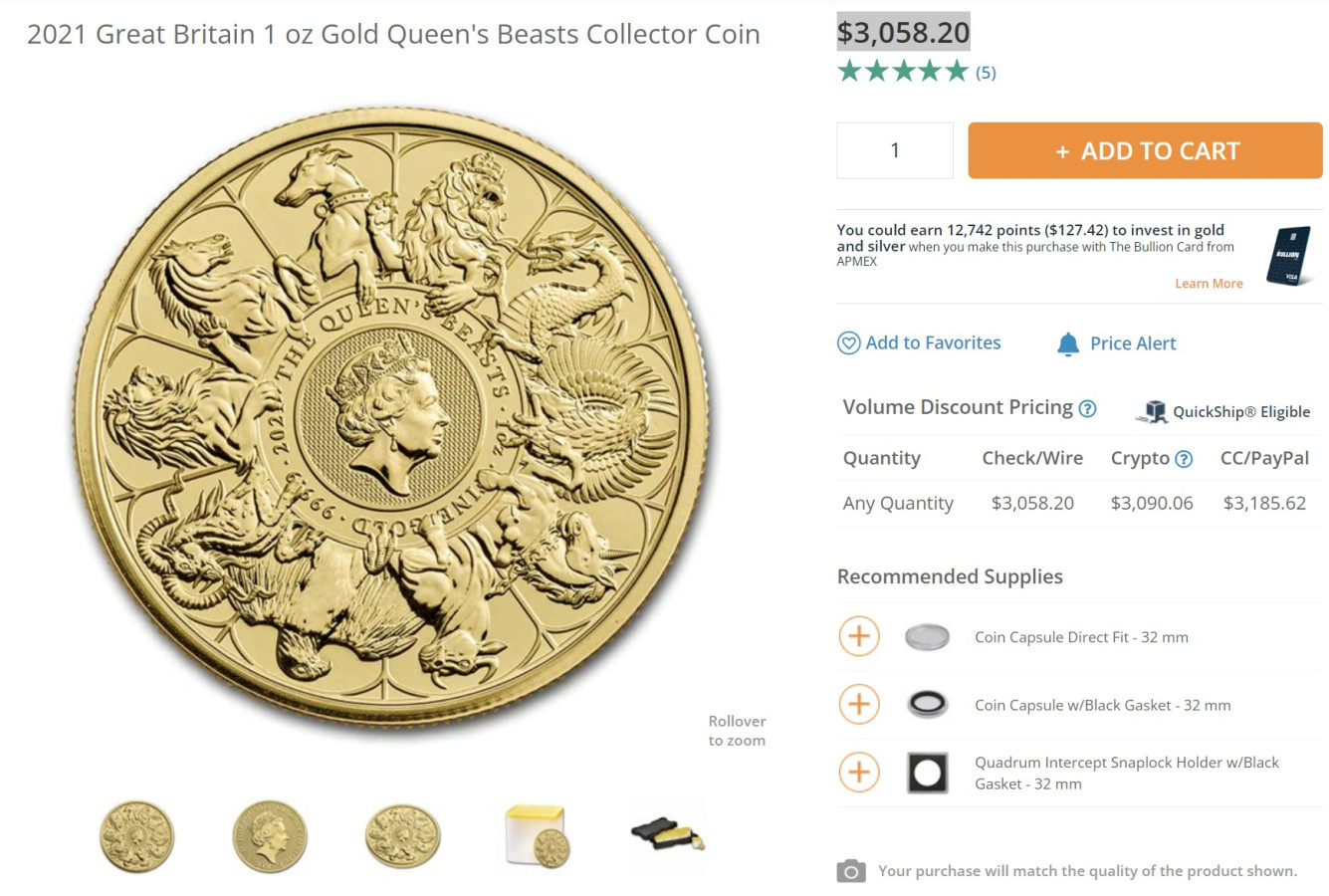Click the Price Alert bell icon
1329x896 pixels.
click(1067, 344)
